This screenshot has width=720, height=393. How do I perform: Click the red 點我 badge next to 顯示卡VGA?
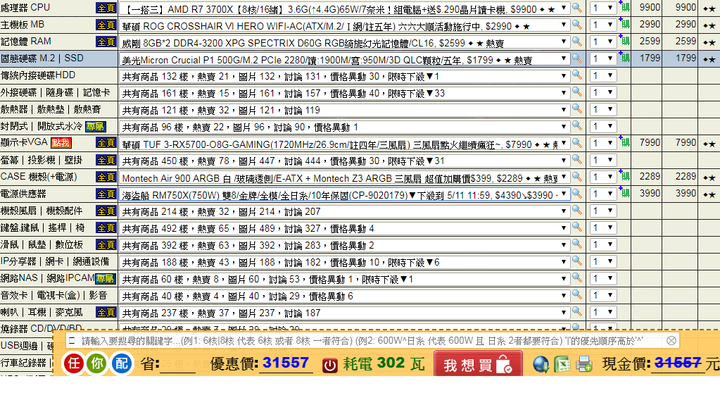(x=61, y=143)
